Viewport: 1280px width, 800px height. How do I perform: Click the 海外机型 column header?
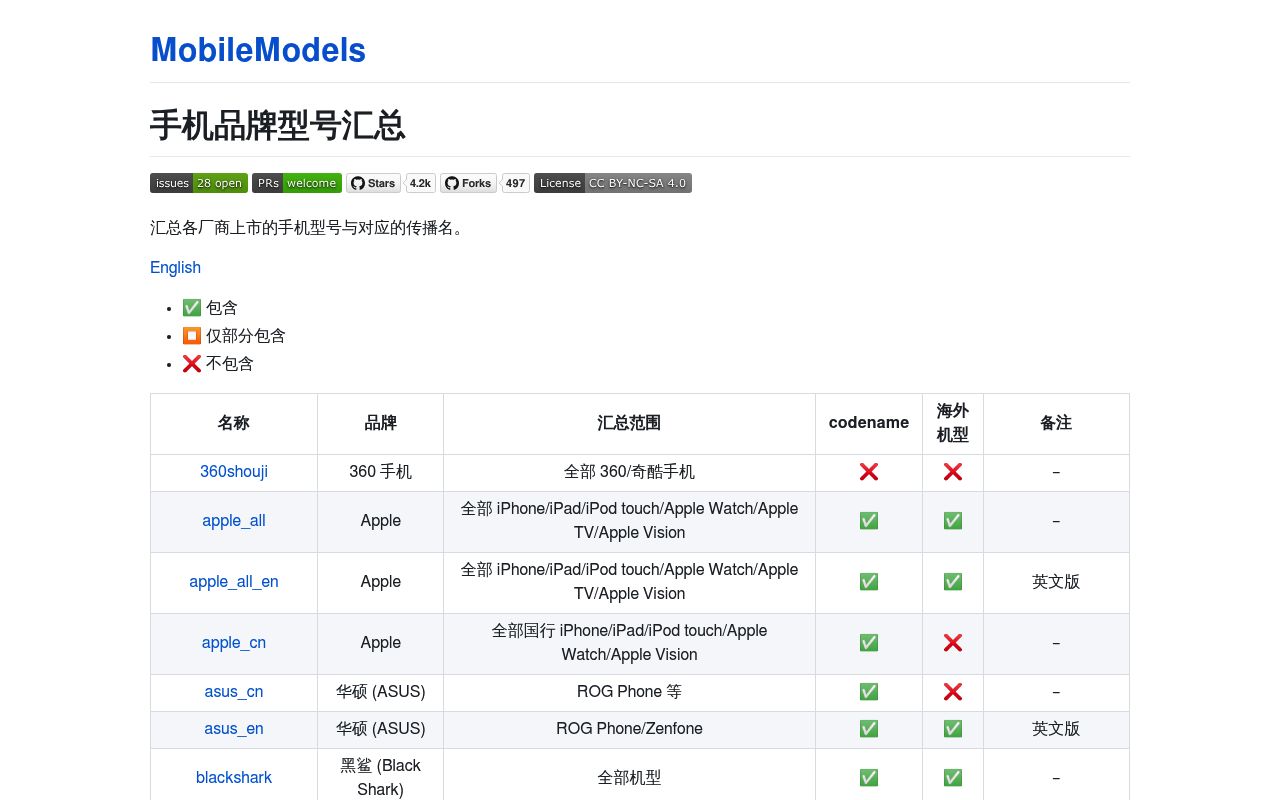pyautogui.click(x=953, y=423)
